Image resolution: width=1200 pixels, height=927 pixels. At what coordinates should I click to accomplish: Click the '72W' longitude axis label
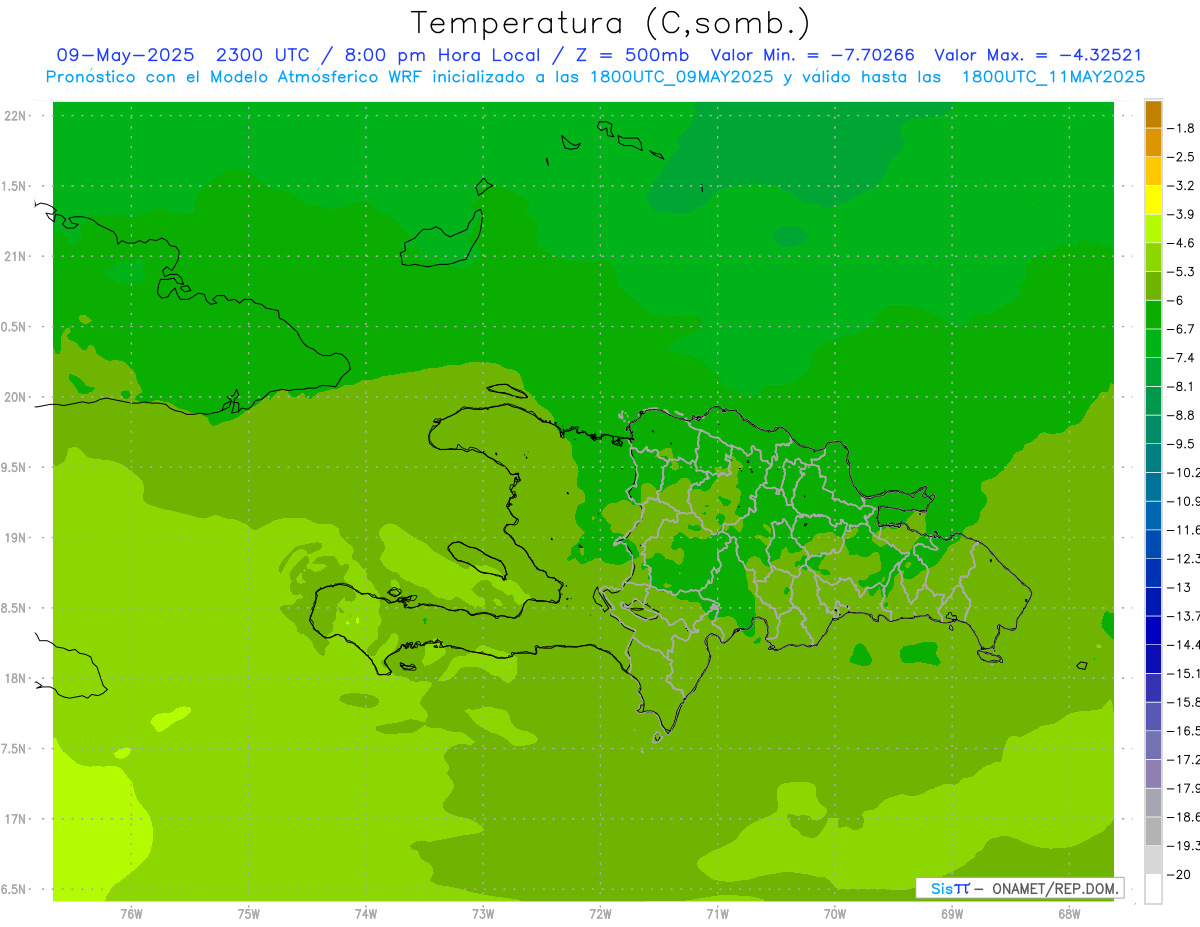click(x=600, y=914)
